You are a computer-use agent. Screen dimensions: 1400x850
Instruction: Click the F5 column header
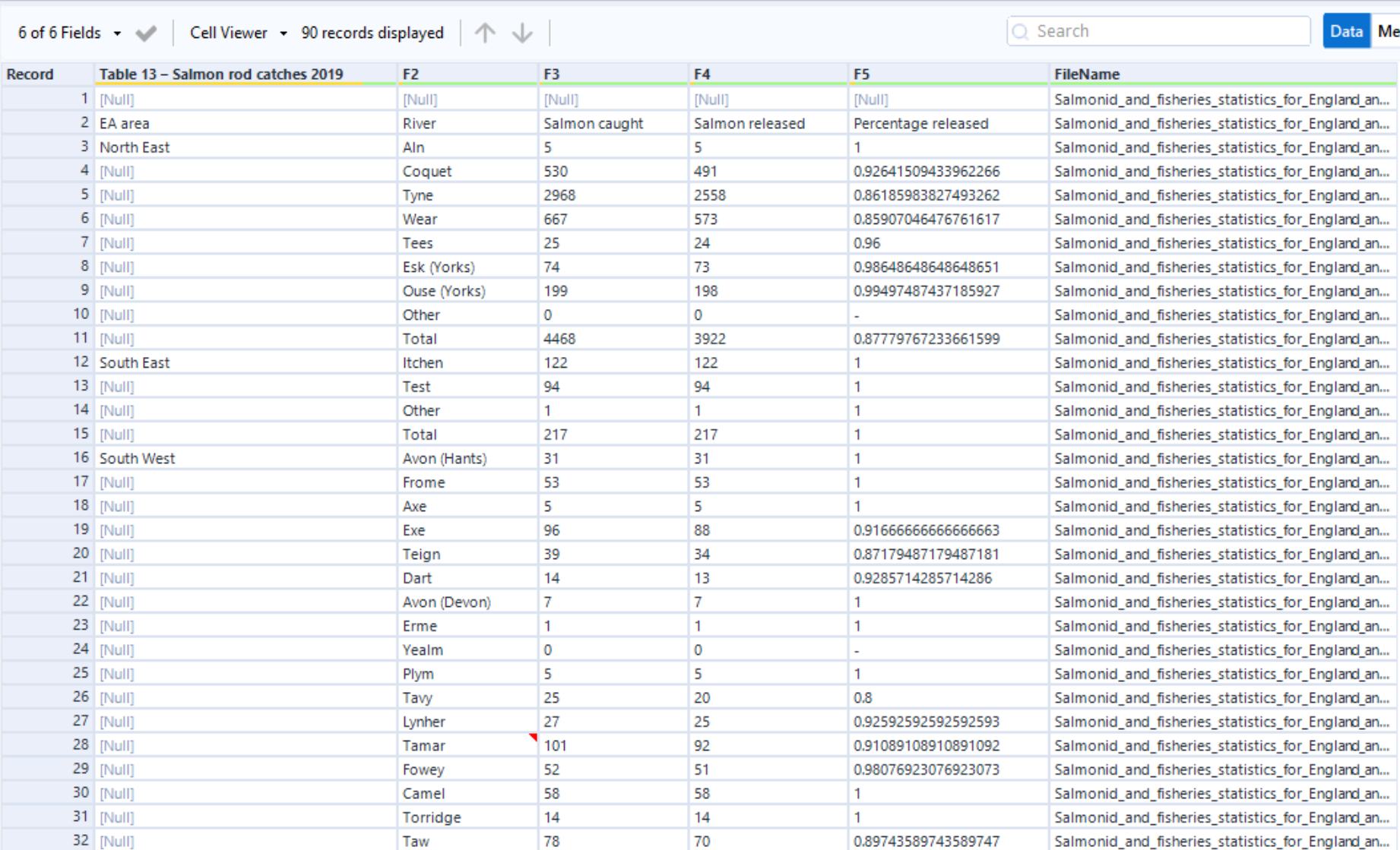point(861,74)
